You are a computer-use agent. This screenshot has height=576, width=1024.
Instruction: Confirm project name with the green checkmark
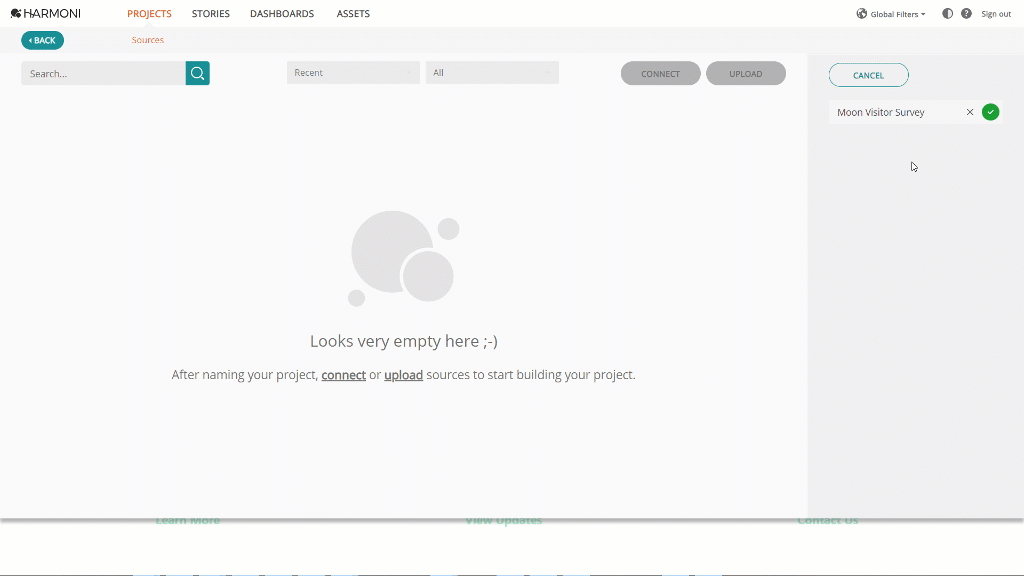(x=991, y=112)
